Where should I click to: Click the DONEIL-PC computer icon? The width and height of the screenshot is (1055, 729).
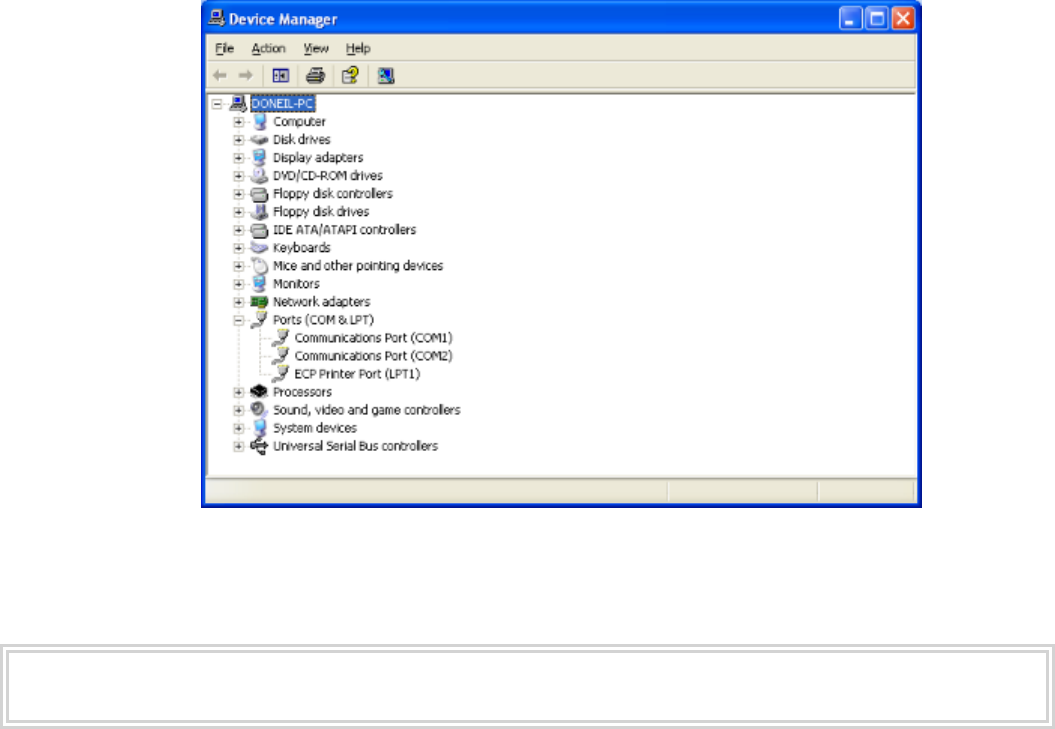238,104
